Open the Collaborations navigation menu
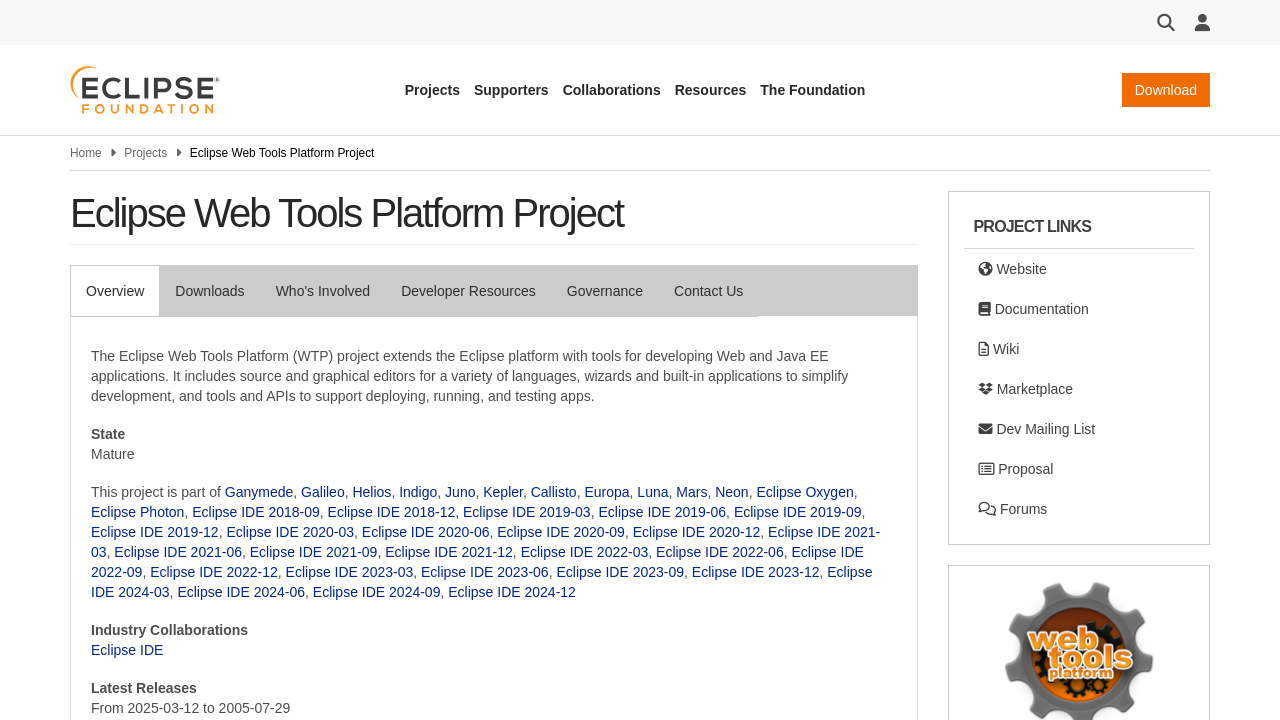This screenshot has width=1280, height=720. [x=612, y=90]
